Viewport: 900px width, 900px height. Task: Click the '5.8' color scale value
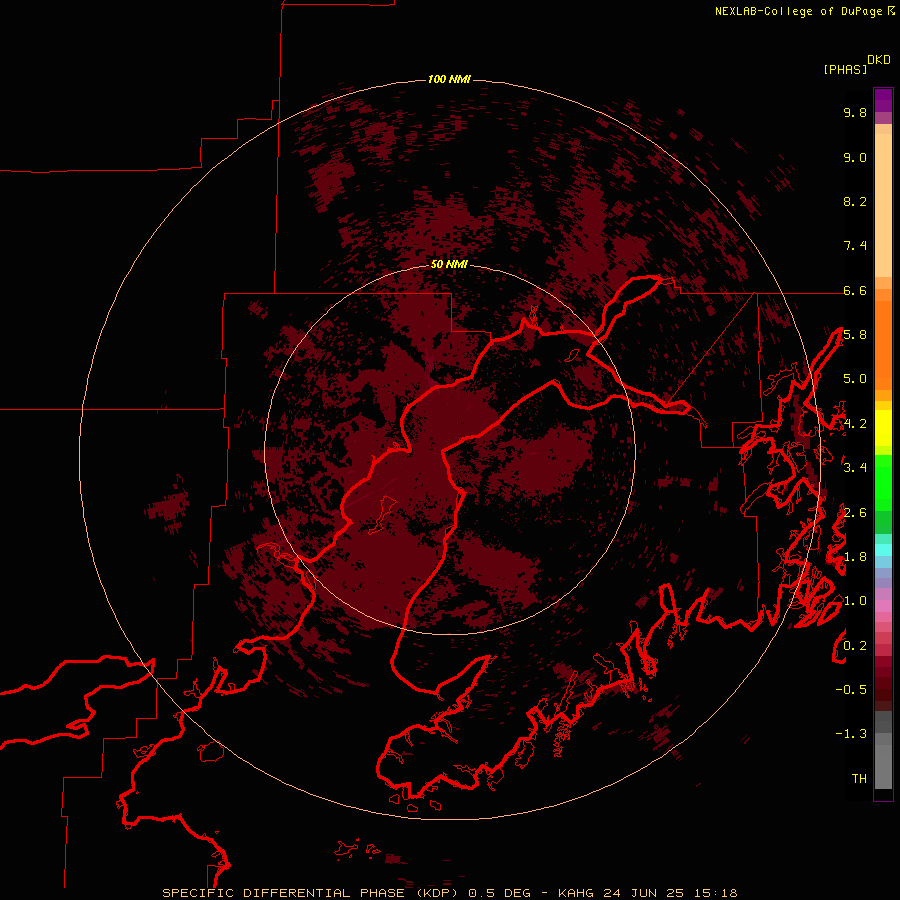tap(855, 335)
